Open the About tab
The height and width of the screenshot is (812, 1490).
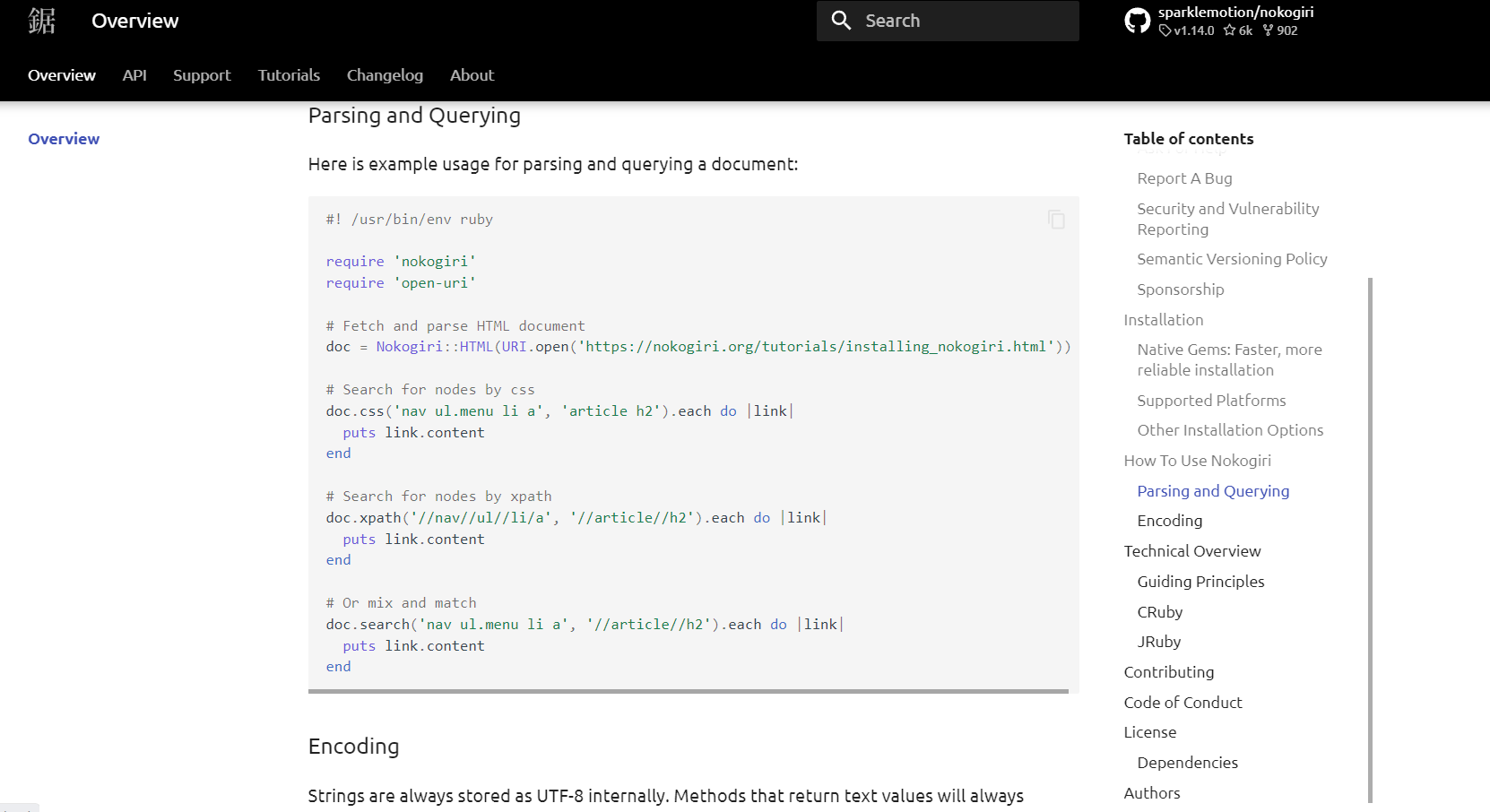click(472, 75)
